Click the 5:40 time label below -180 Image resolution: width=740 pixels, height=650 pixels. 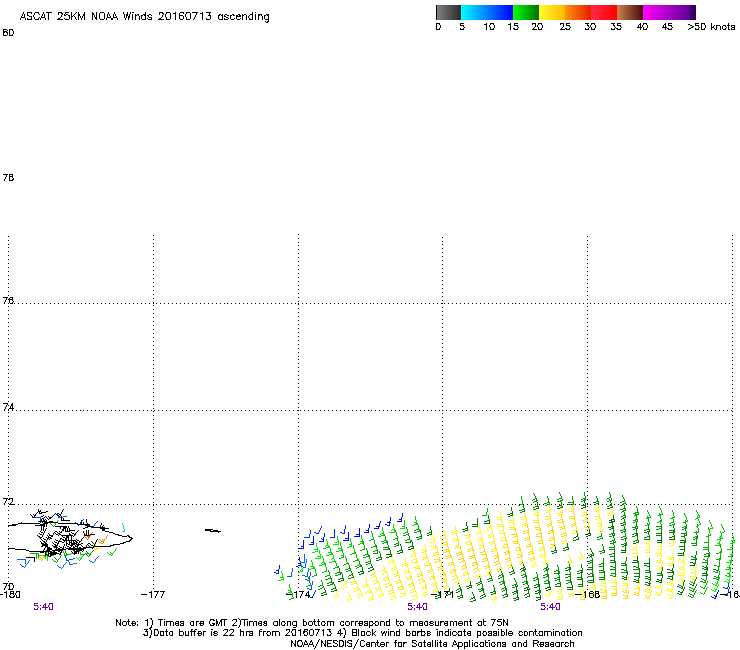click(x=43, y=607)
